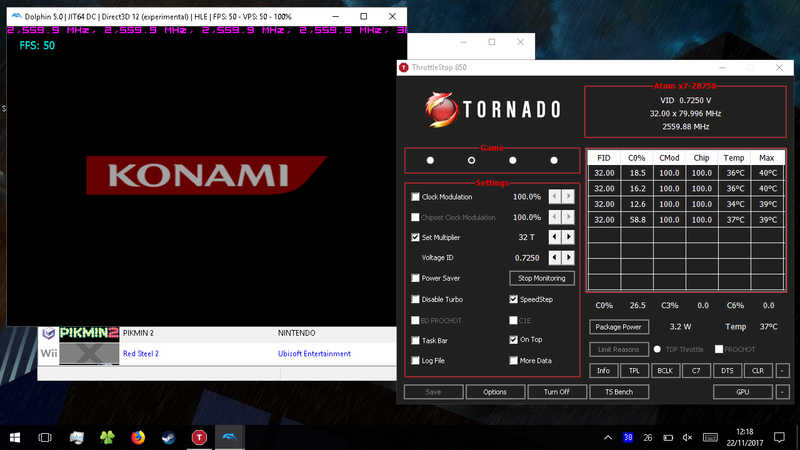
Task: Click the BCLK button
Action: coord(665,371)
